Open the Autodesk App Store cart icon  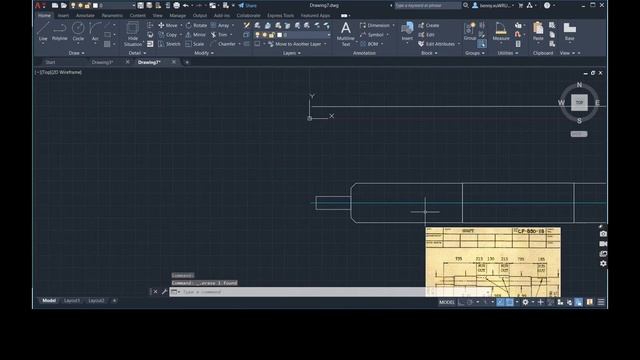click(520, 5)
